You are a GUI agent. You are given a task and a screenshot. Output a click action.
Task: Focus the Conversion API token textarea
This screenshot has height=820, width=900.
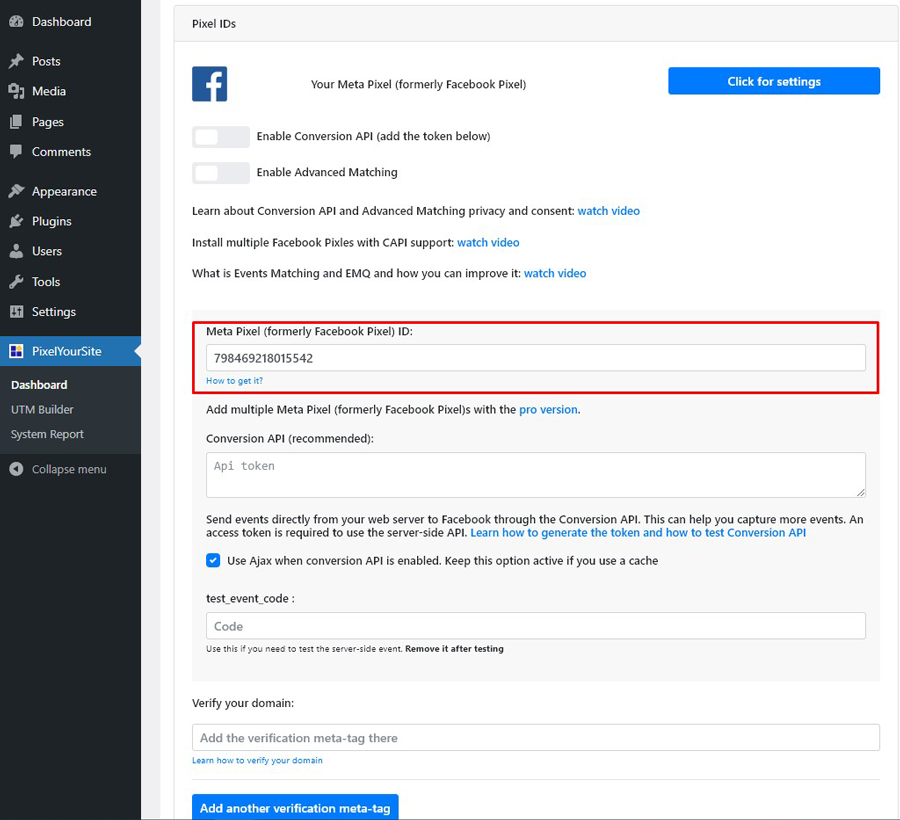point(536,475)
